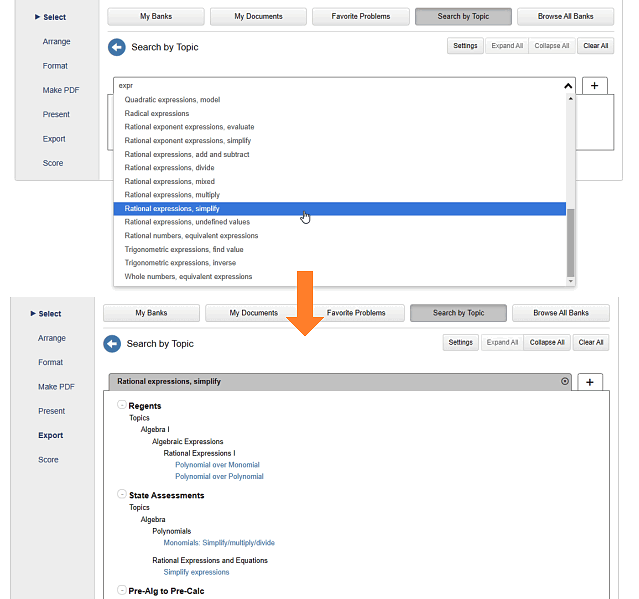The height and width of the screenshot is (599, 639).
Task: Open My Banks tab in upper panel
Action: (156, 16)
